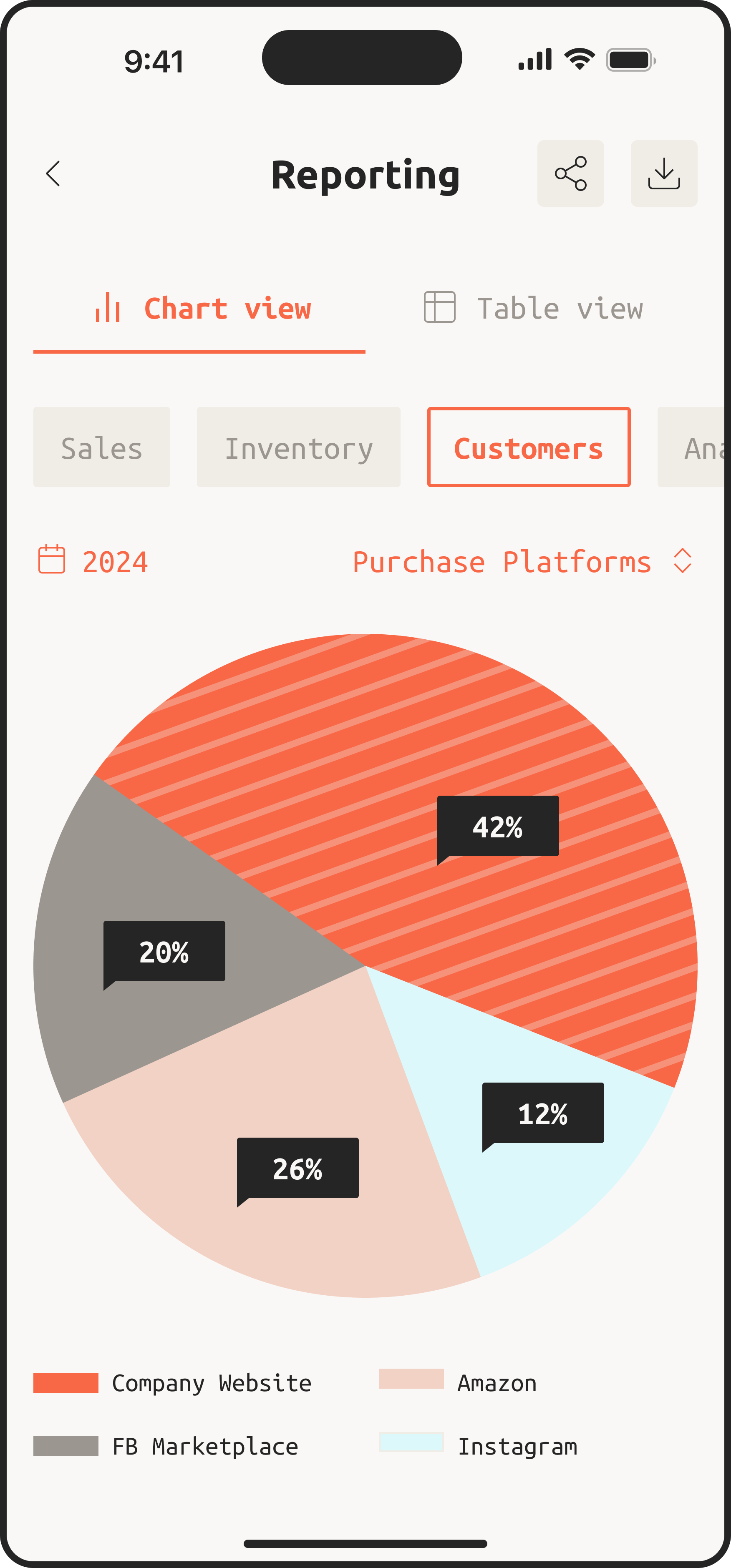Open the Purchase Platforms dropdown
This screenshot has width=731, height=1568.
pyautogui.click(x=502, y=561)
